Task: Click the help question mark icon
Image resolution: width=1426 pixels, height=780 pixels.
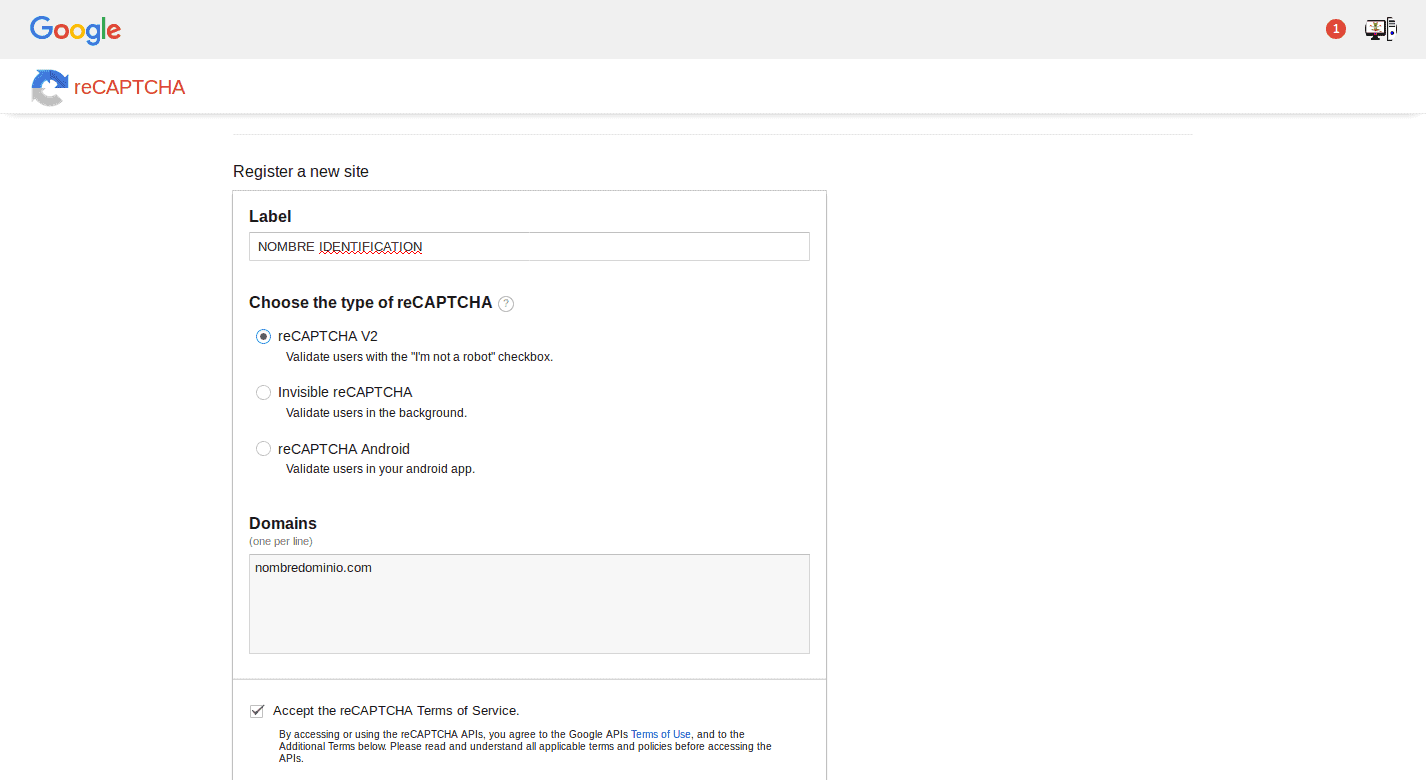Action: pyautogui.click(x=506, y=304)
